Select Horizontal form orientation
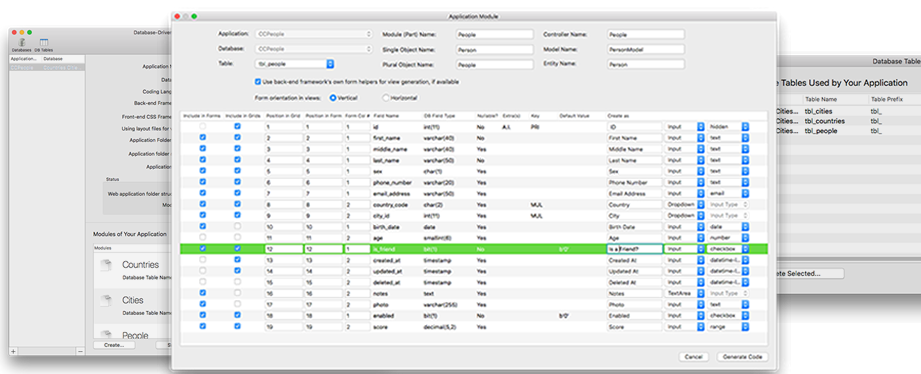921x374 pixels. 386,97
